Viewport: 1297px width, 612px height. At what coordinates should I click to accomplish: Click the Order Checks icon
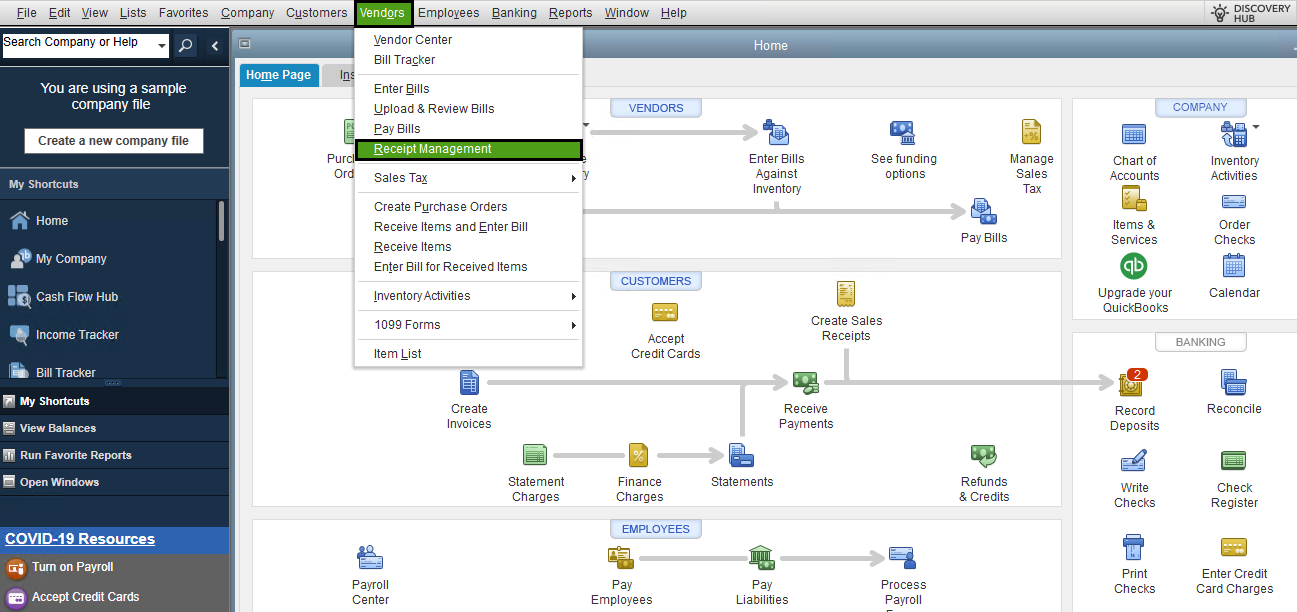(x=1233, y=200)
